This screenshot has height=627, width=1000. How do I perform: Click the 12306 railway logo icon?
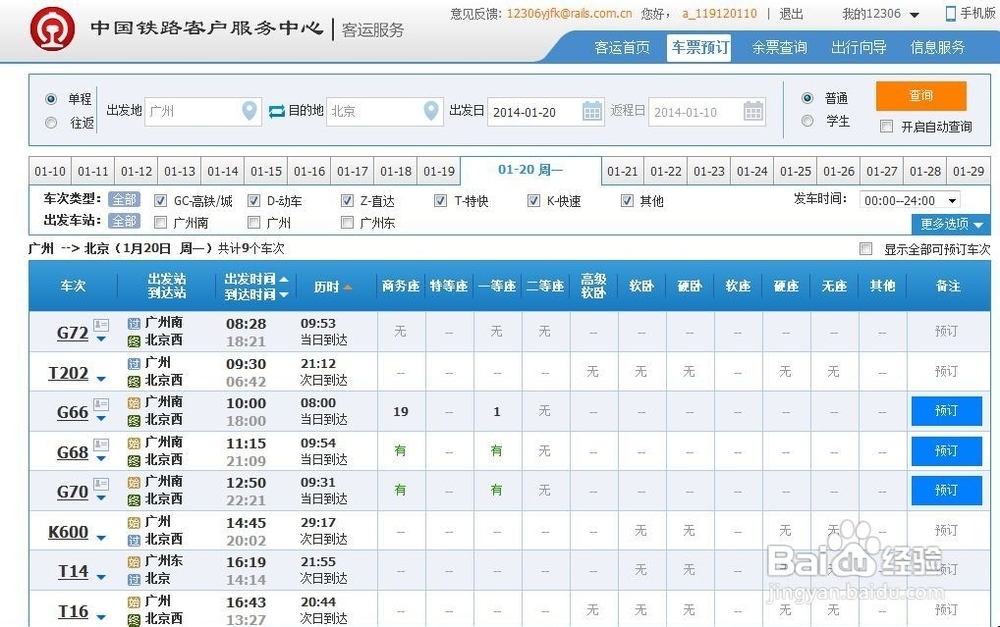(x=50, y=28)
